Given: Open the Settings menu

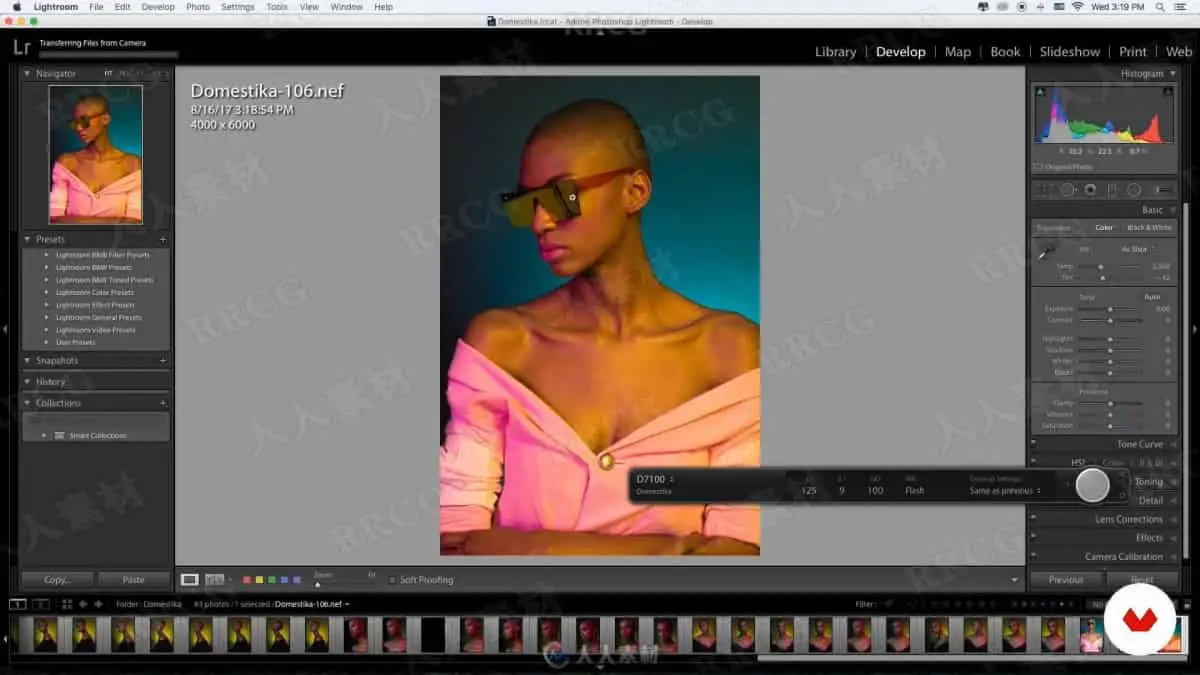Looking at the screenshot, I should (x=237, y=7).
